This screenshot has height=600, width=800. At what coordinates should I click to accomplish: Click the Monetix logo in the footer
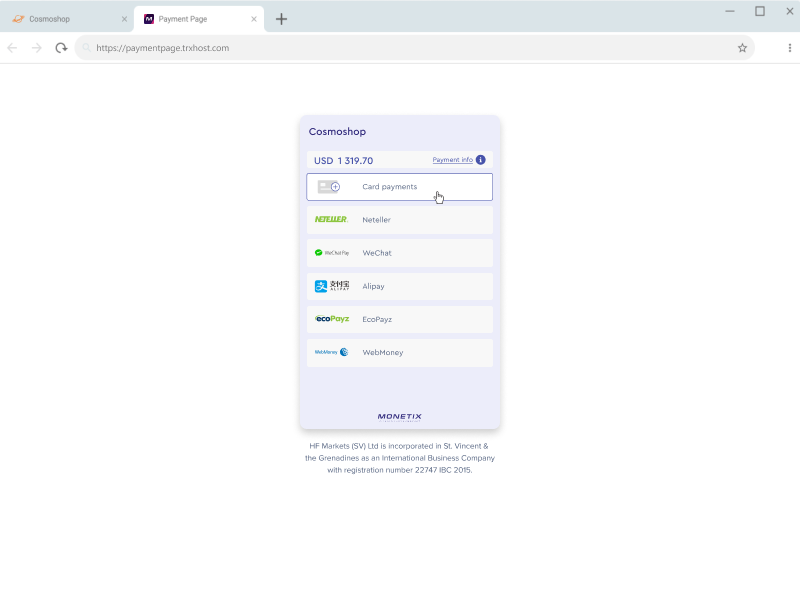[x=399, y=417]
